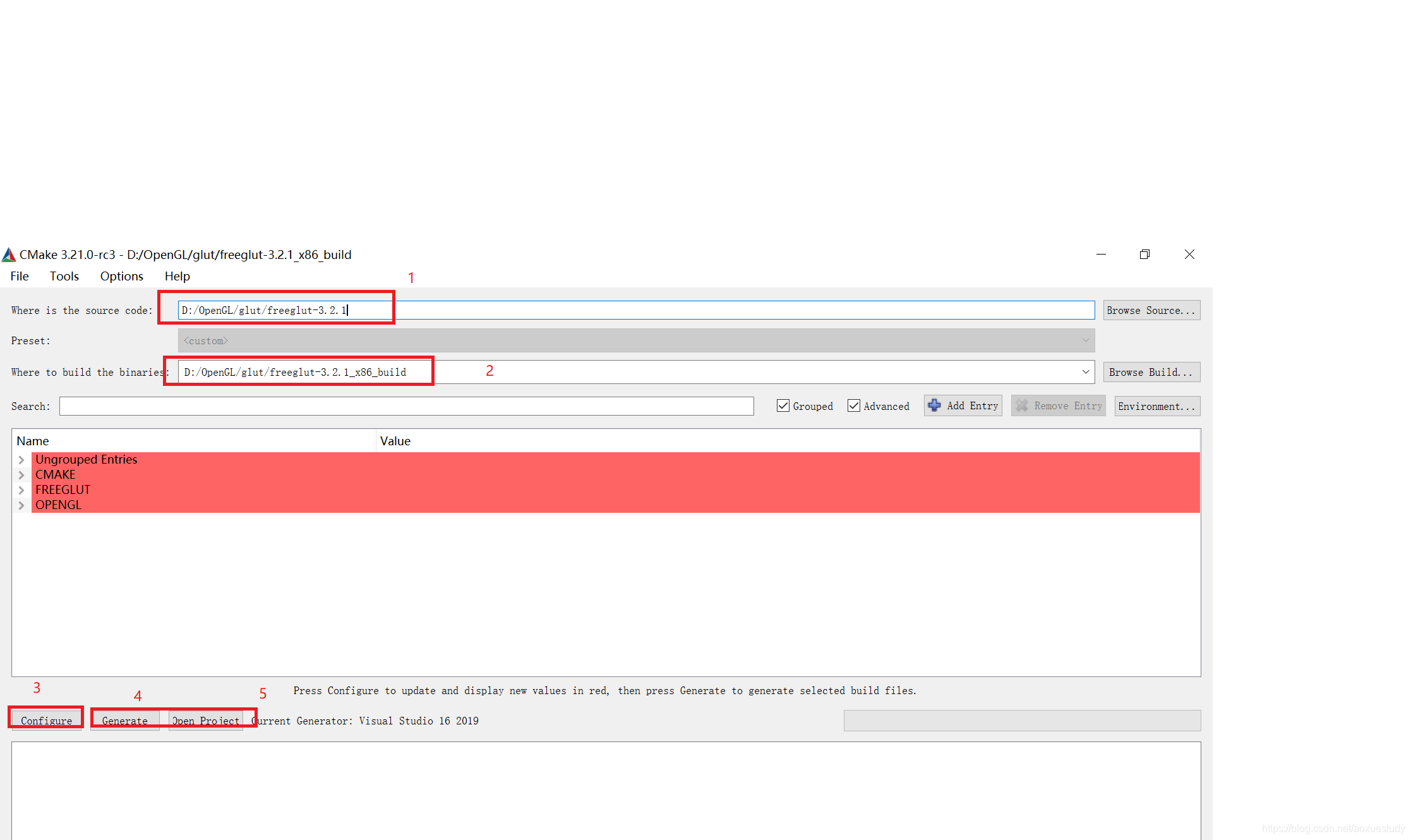Click the source code path field
Image resolution: width=1411 pixels, height=840 pixels.
[636, 310]
